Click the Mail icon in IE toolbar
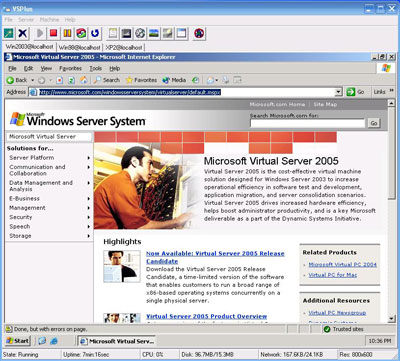The image size is (400, 361). point(210,80)
